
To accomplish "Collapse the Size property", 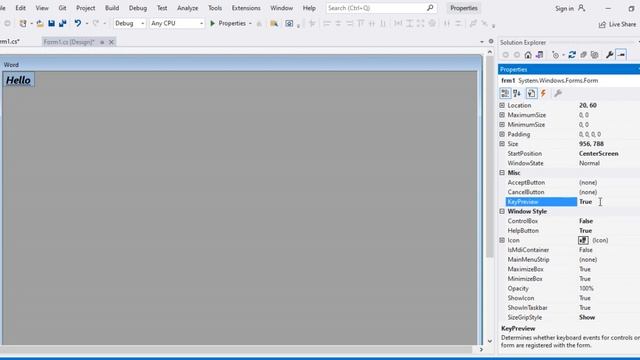I will pos(502,144).
